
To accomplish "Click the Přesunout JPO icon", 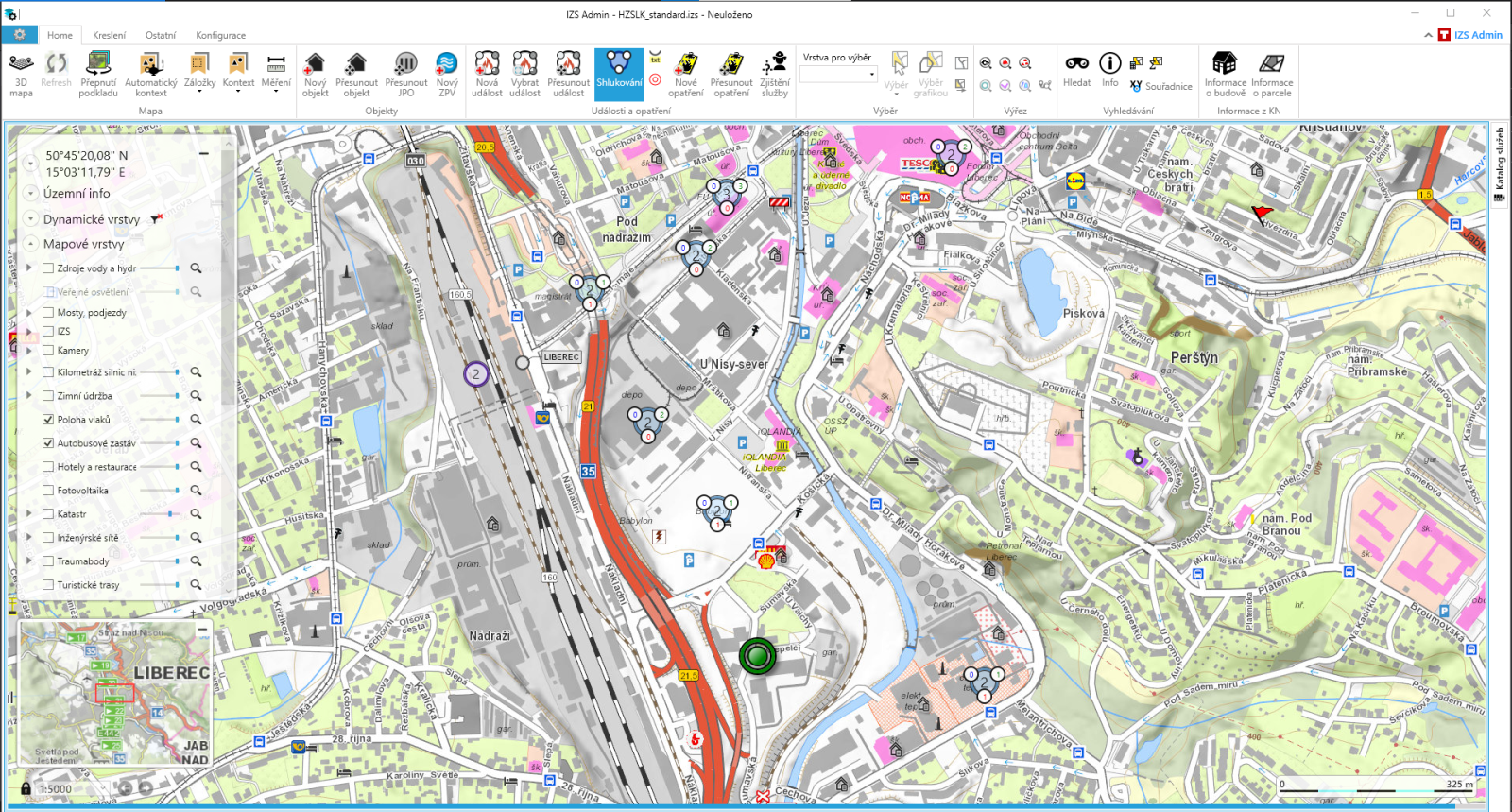I will point(405,74).
